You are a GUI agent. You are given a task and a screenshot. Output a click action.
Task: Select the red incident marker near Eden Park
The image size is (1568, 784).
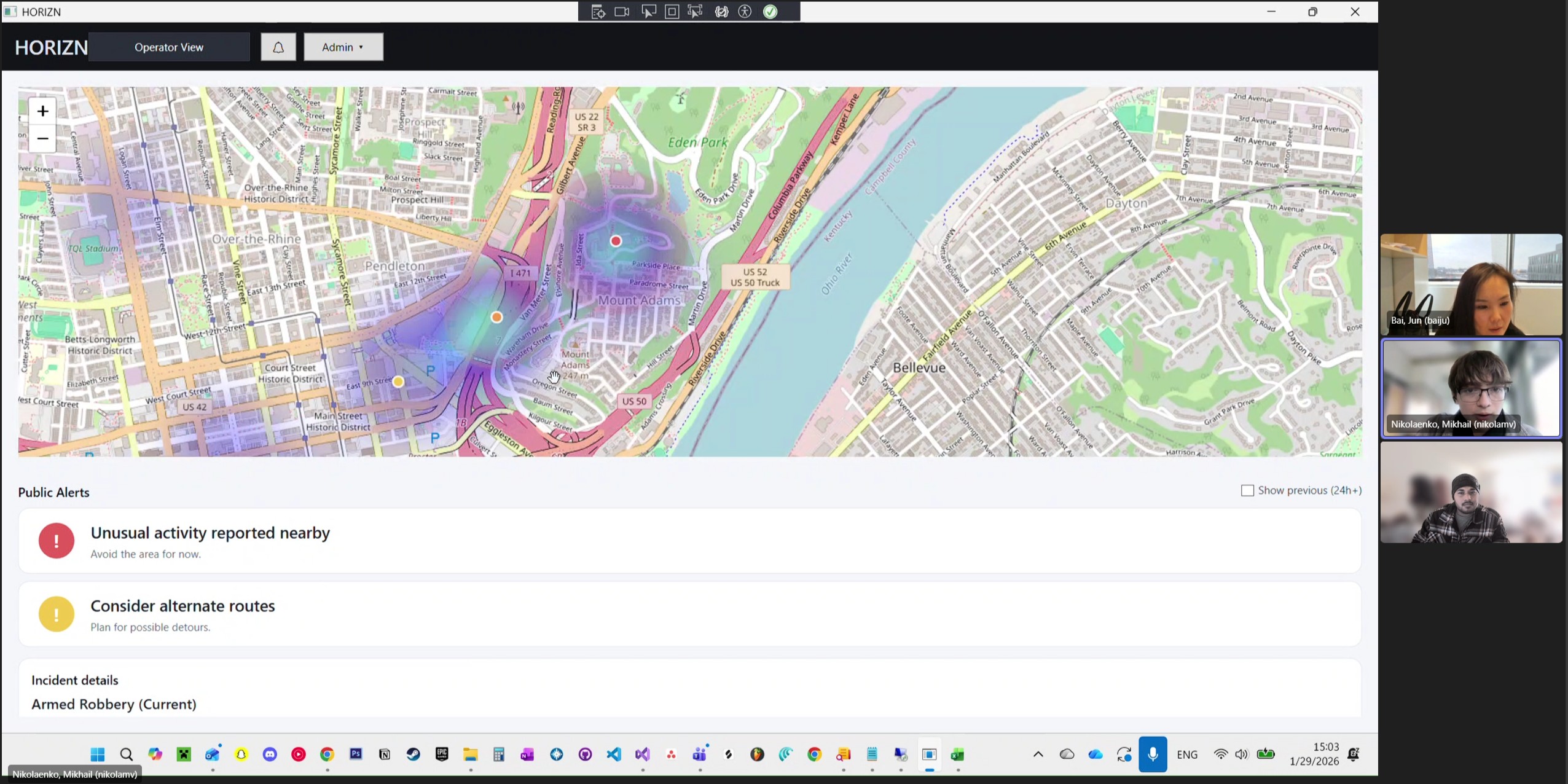(616, 241)
